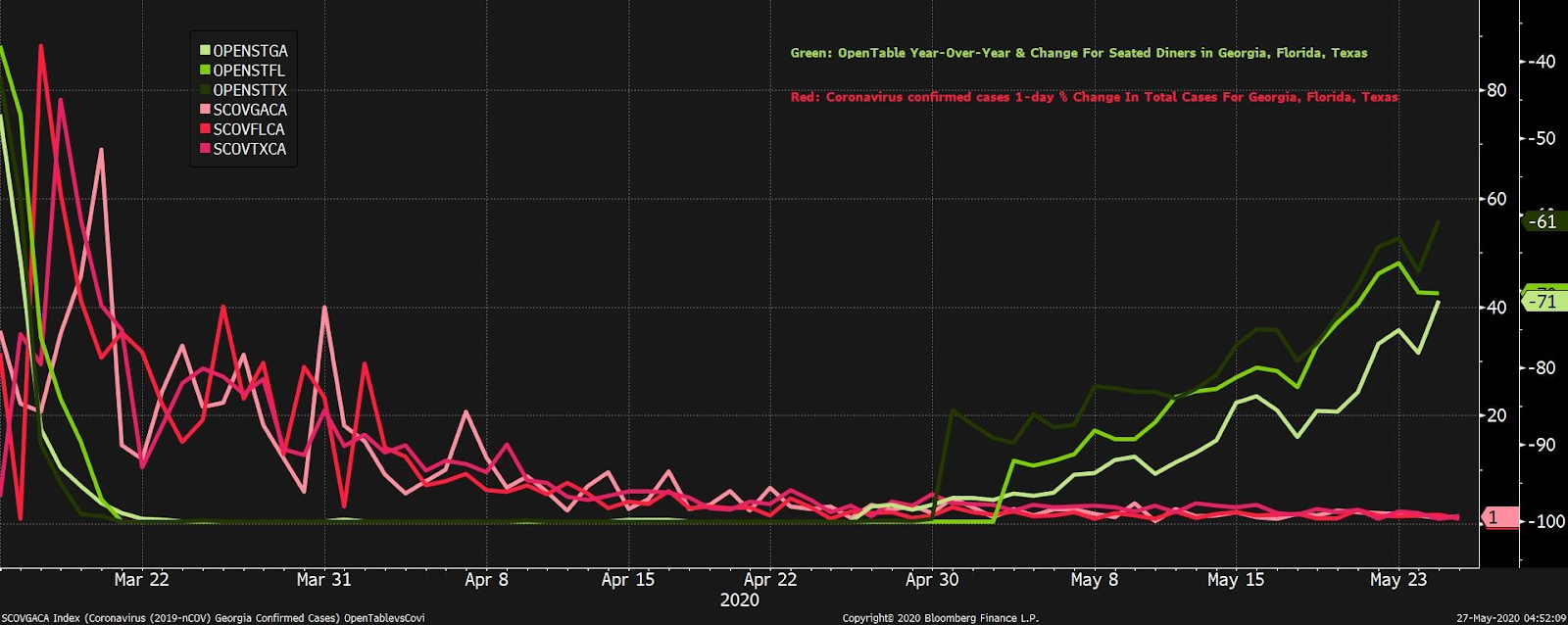Select the SCOVTXCA series label
This screenshot has width=1568, height=625.
click(x=250, y=149)
